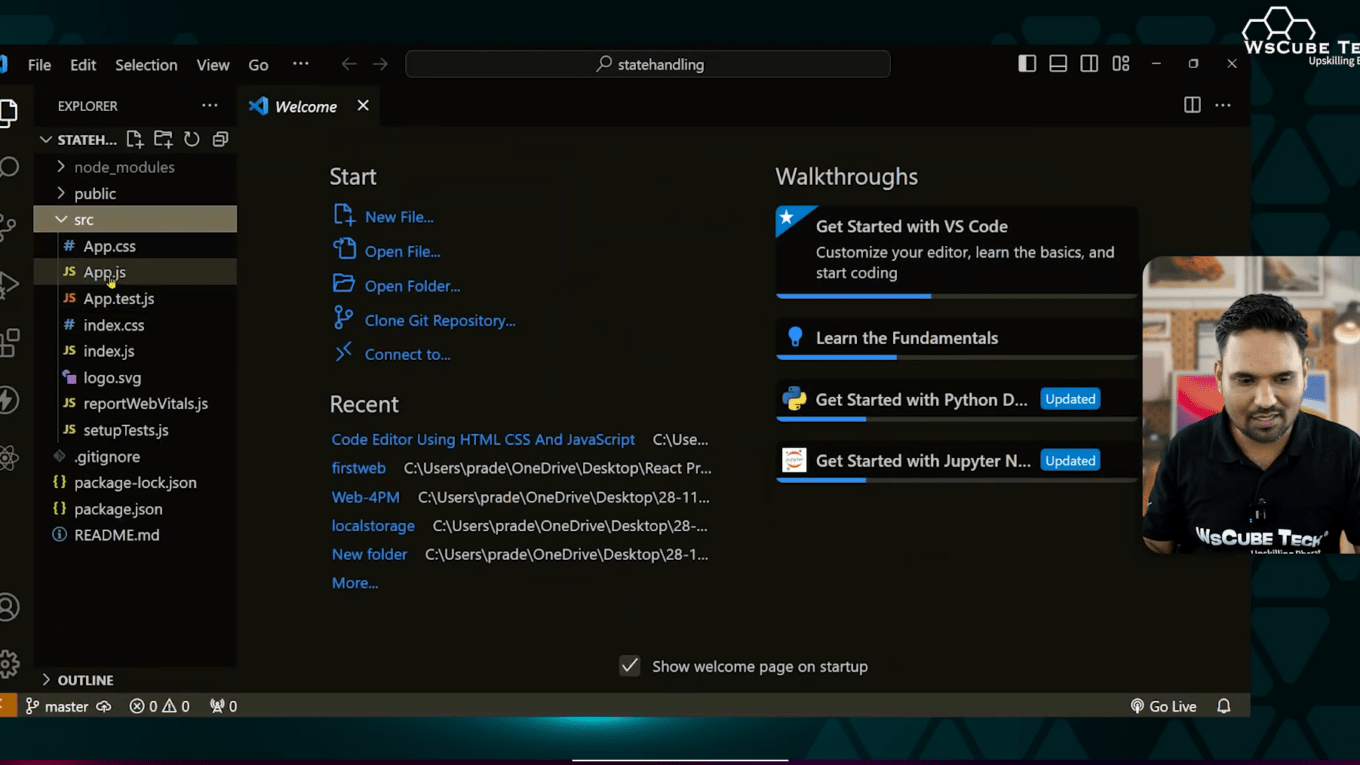Open the File menu
The width and height of the screenshot is (1360, 765).
tap(39, 64)
